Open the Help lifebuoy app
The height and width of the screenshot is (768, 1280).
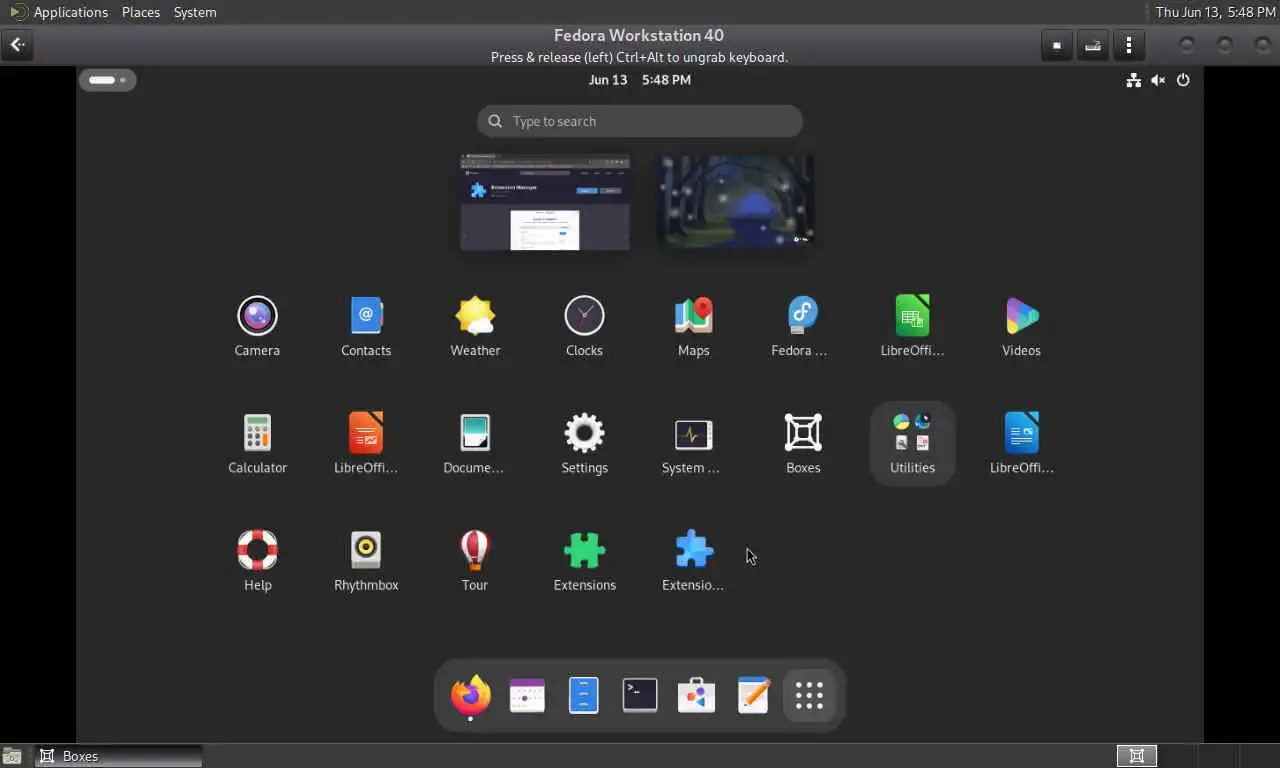[257, 561]
